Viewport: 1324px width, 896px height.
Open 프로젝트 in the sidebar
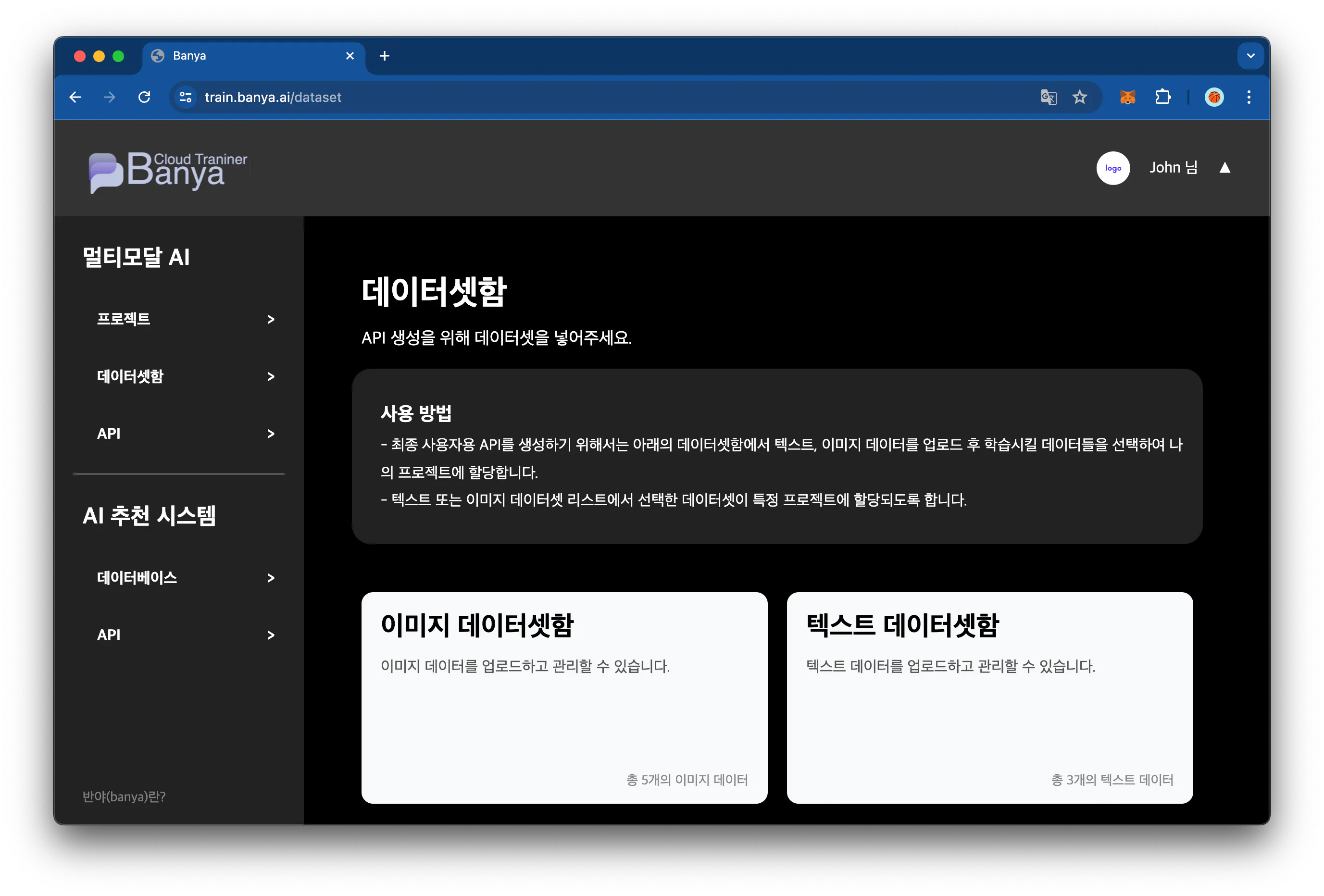click(x=124, y=319)
